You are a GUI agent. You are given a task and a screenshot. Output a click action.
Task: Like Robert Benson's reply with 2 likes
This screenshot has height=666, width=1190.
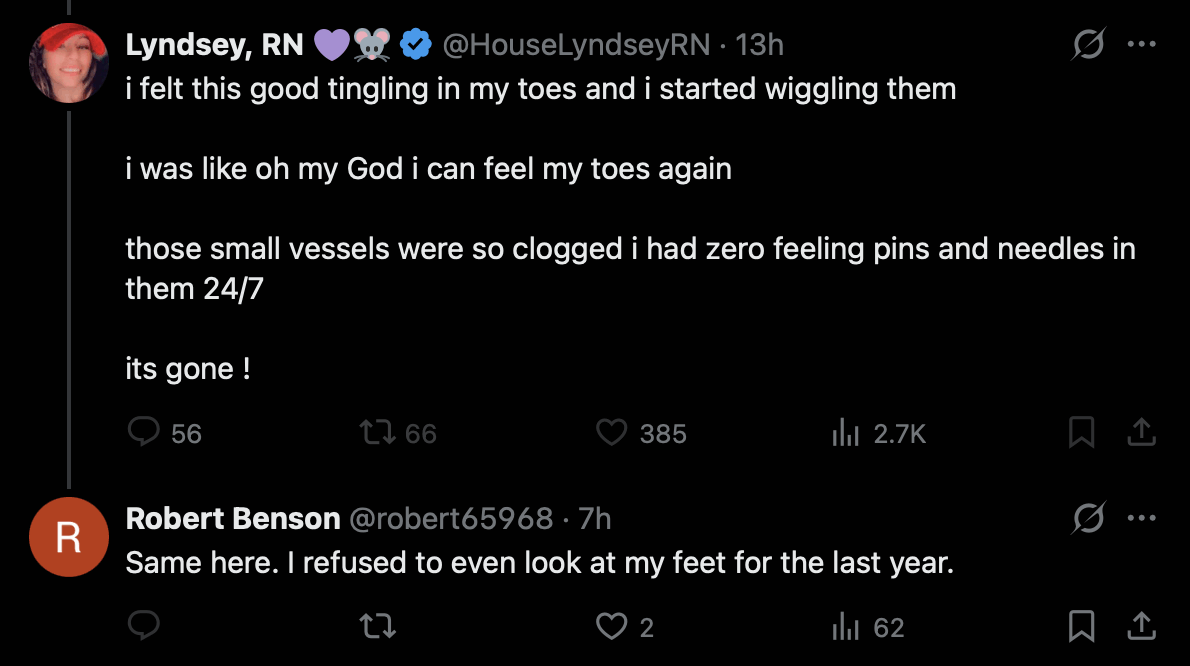[611, 627]
